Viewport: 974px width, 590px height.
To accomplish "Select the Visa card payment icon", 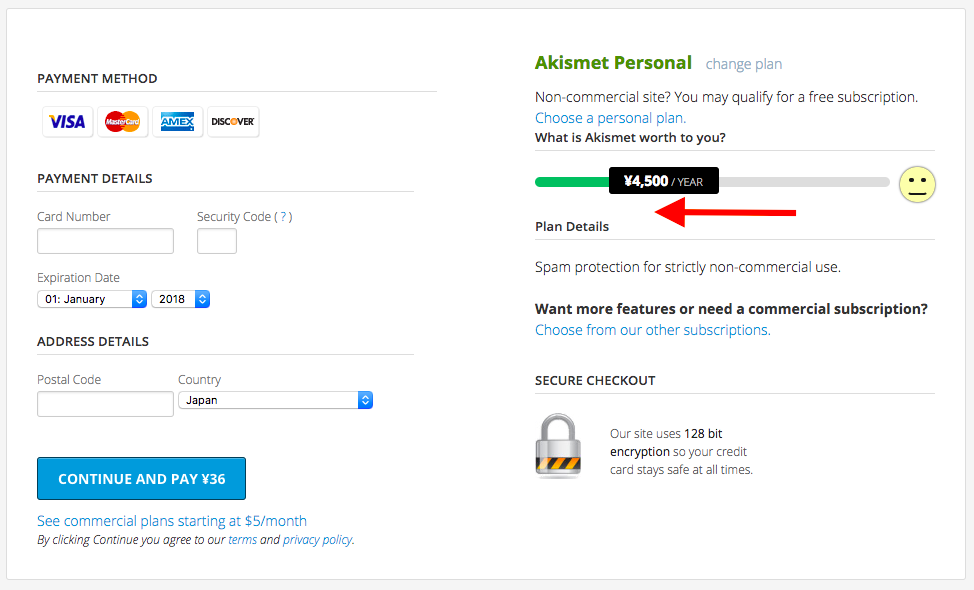I will [x=68, y=122].
